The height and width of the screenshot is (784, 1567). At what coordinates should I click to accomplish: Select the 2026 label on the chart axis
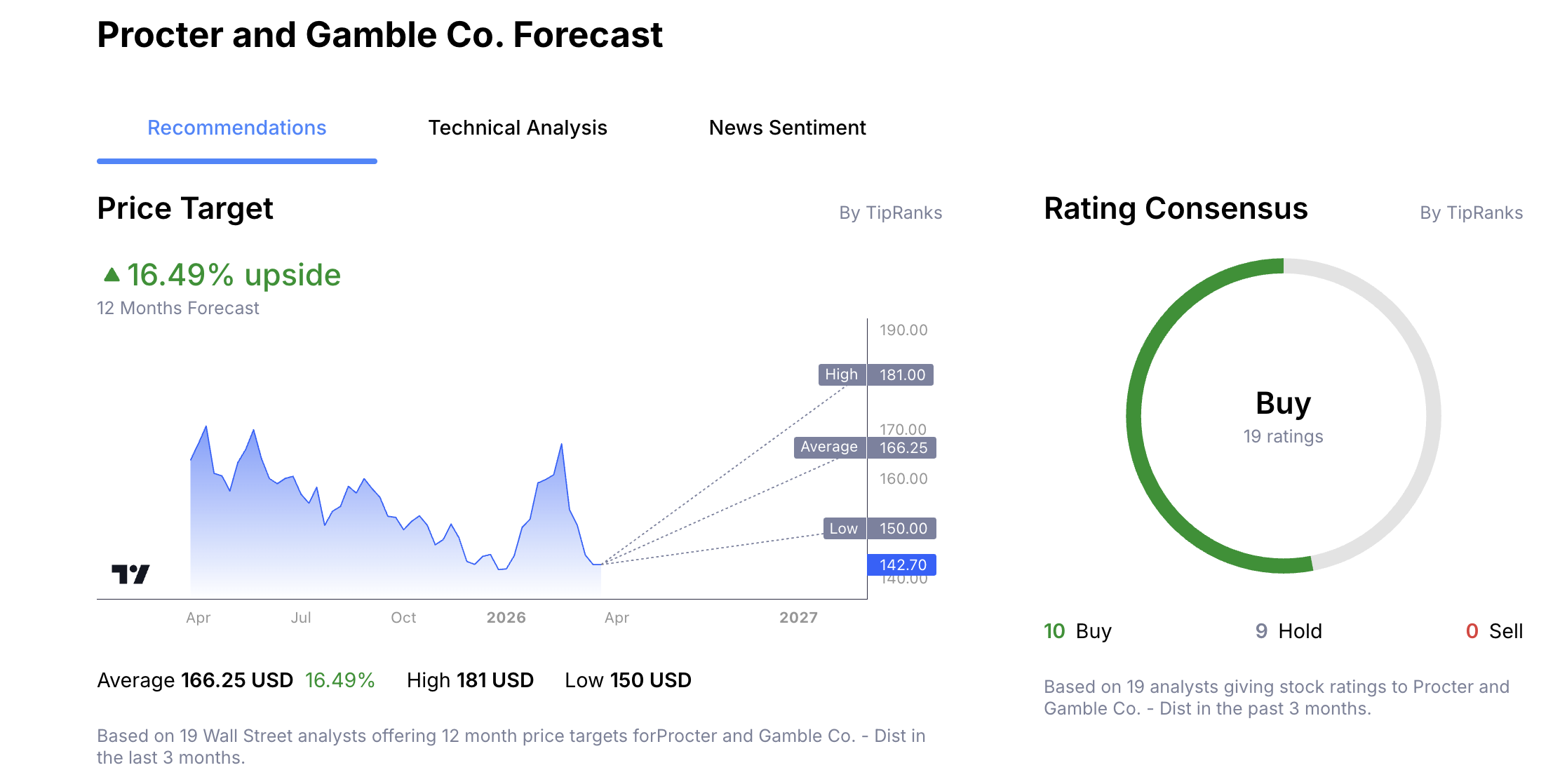point(506,618)
